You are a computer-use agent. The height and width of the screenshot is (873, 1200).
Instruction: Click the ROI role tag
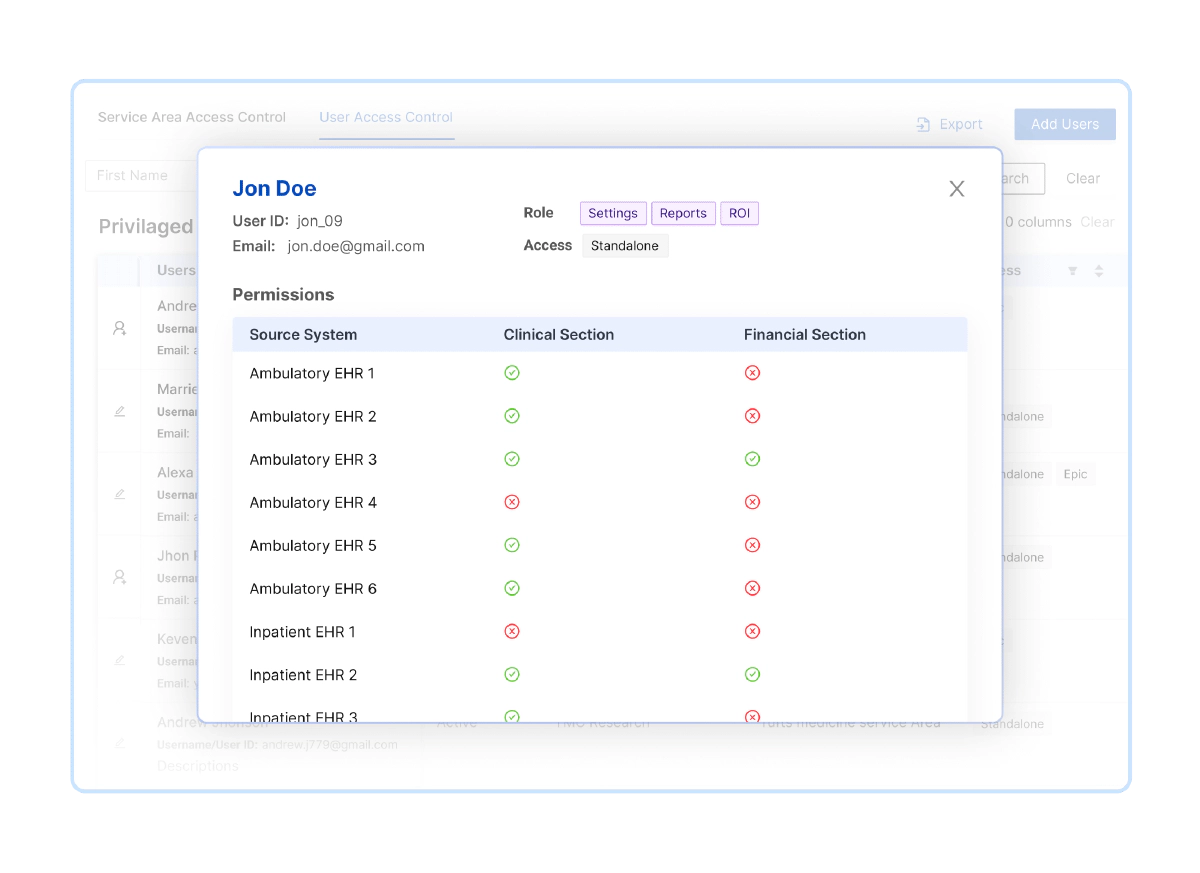pyautogui.click(x=739, y=213)
